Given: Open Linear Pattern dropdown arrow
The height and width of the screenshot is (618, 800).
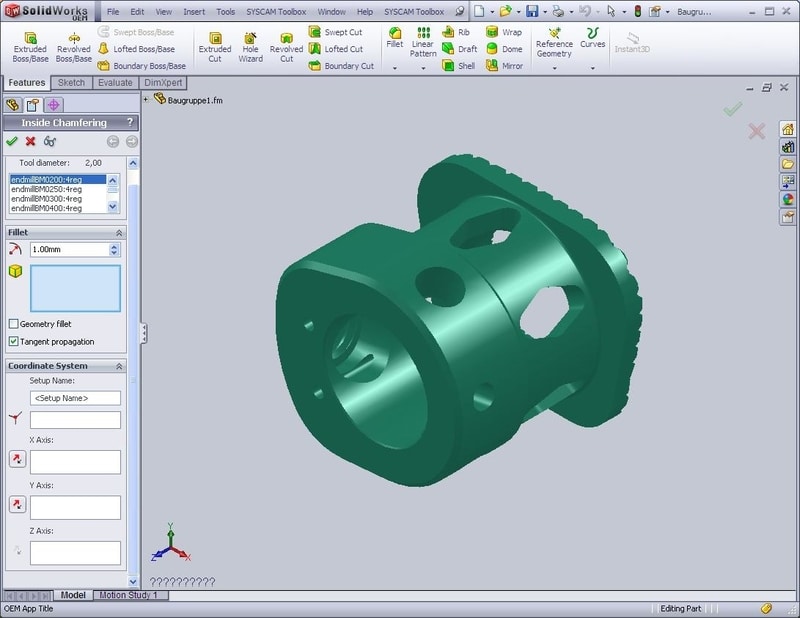Looking at the screenshot, I should click(x=423, y=68).
